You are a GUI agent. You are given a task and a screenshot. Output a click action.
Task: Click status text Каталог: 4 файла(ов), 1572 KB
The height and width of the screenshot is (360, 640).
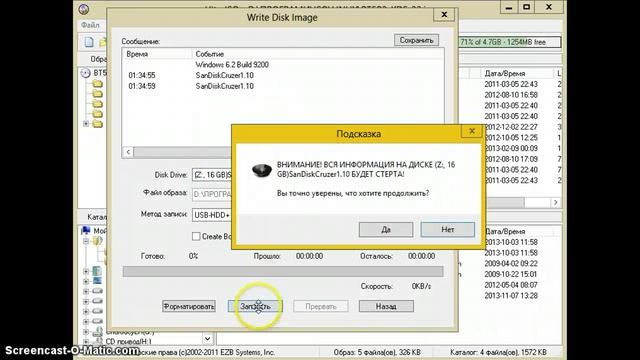click(x=498, y=352)
